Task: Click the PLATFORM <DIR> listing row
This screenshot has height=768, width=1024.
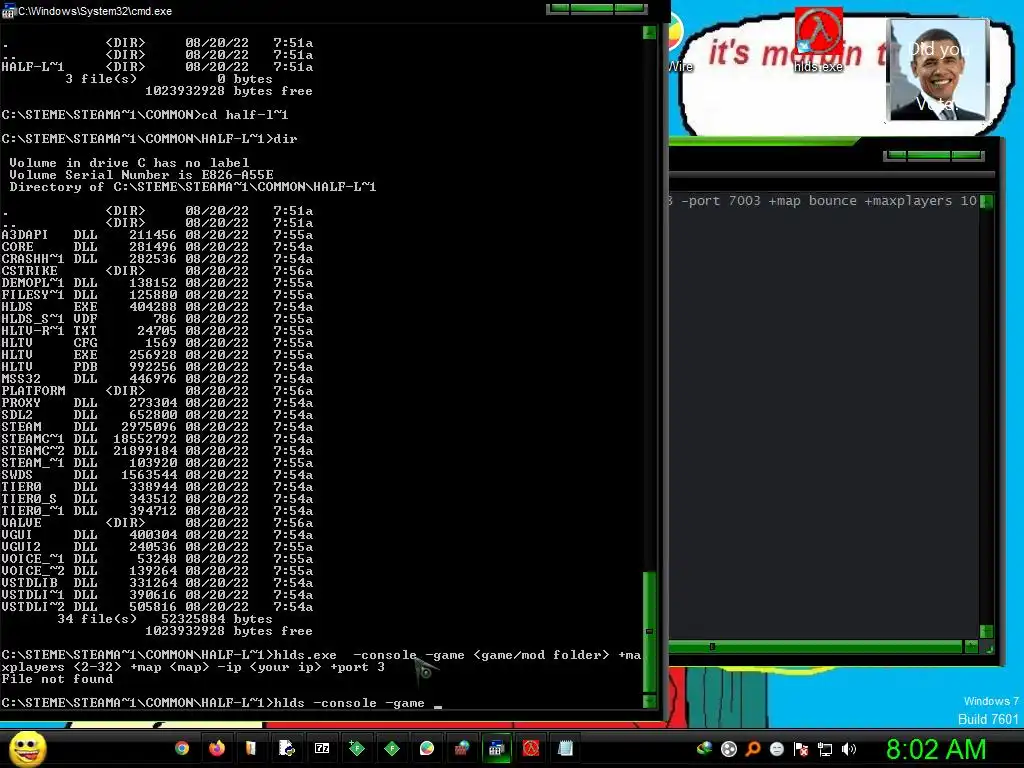Action: point(157,391)
